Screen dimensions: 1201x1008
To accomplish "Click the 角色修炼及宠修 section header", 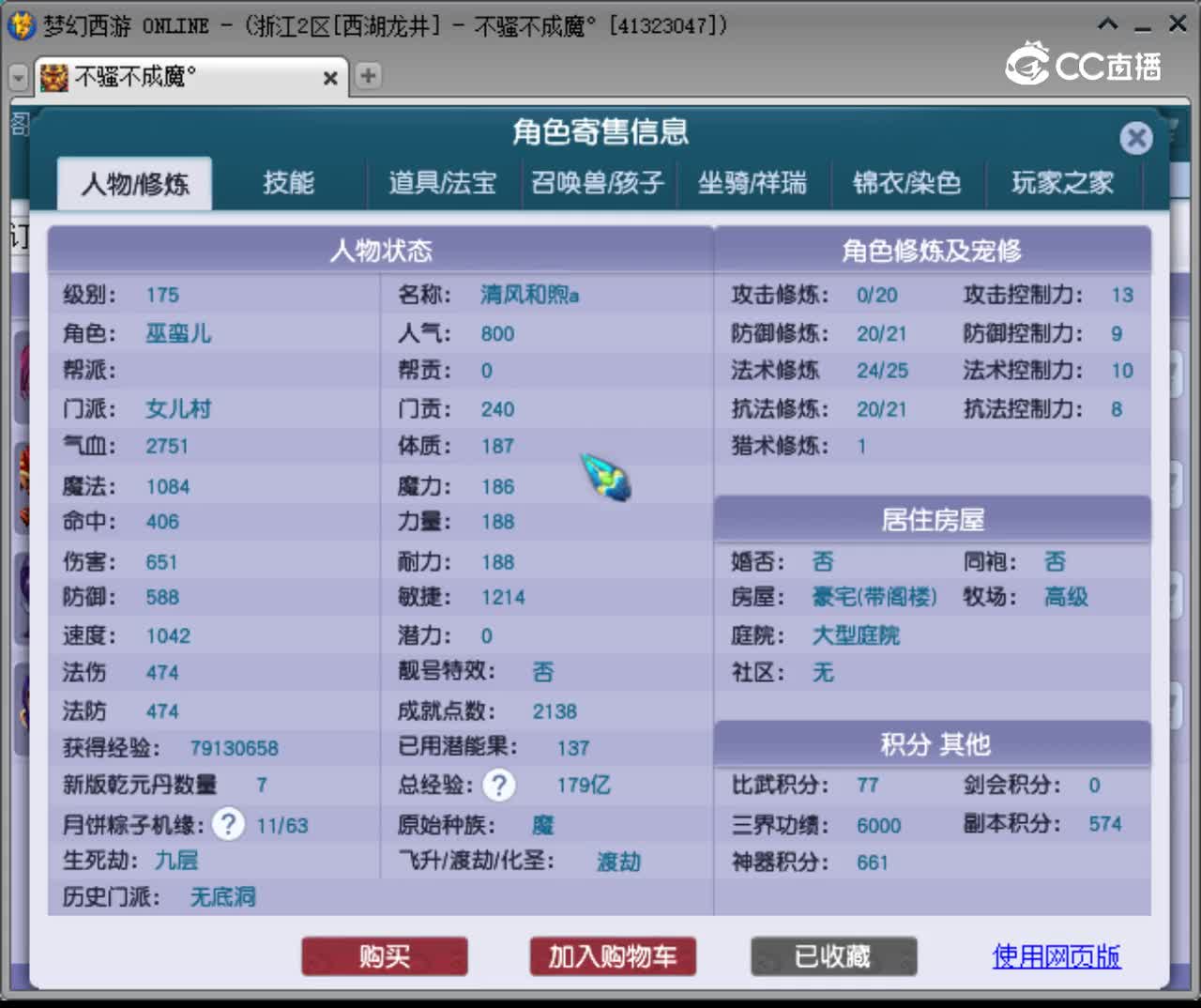I will pos(932,250).
